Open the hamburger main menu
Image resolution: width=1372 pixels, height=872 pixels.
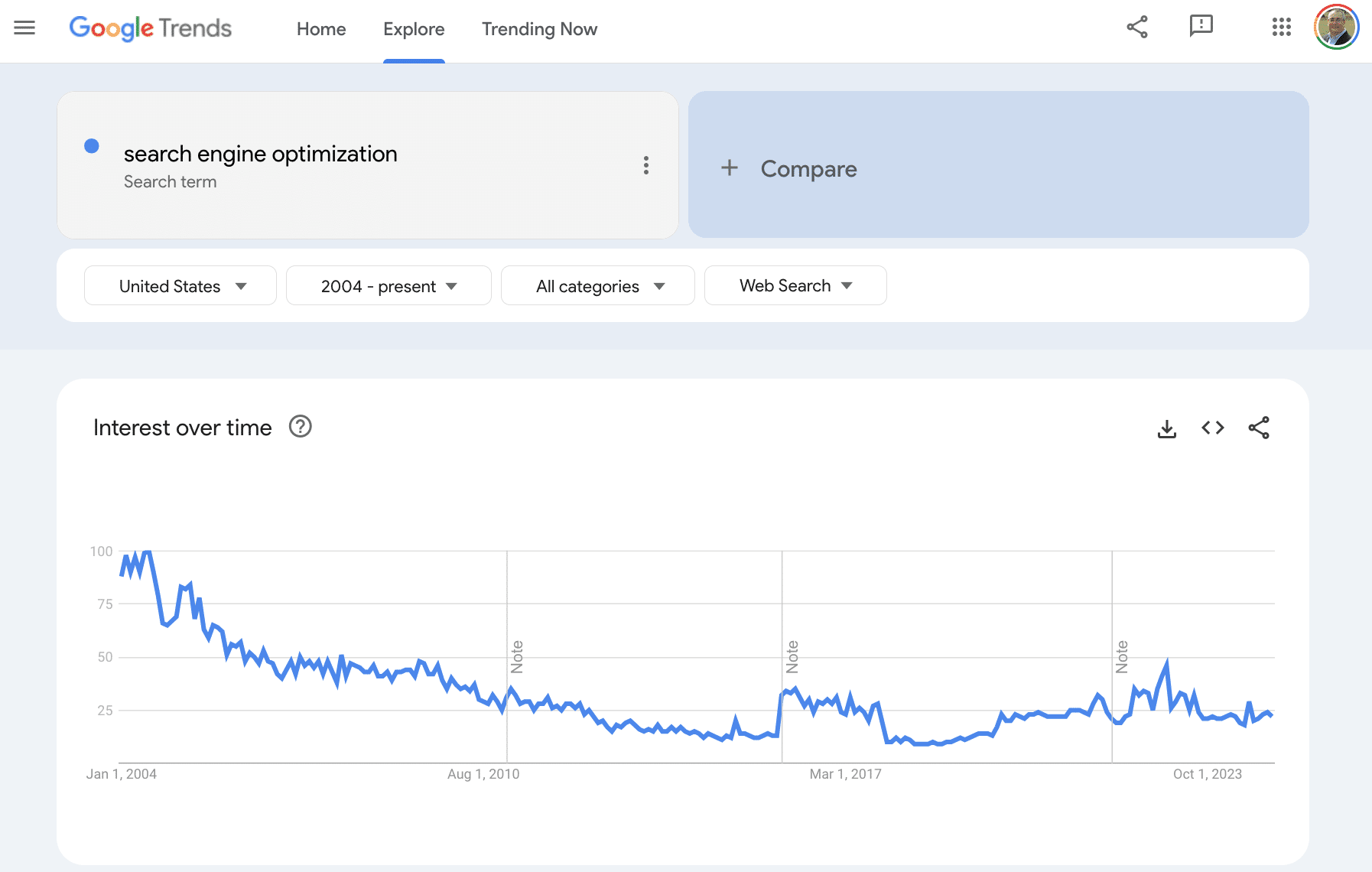coord(24,28)
